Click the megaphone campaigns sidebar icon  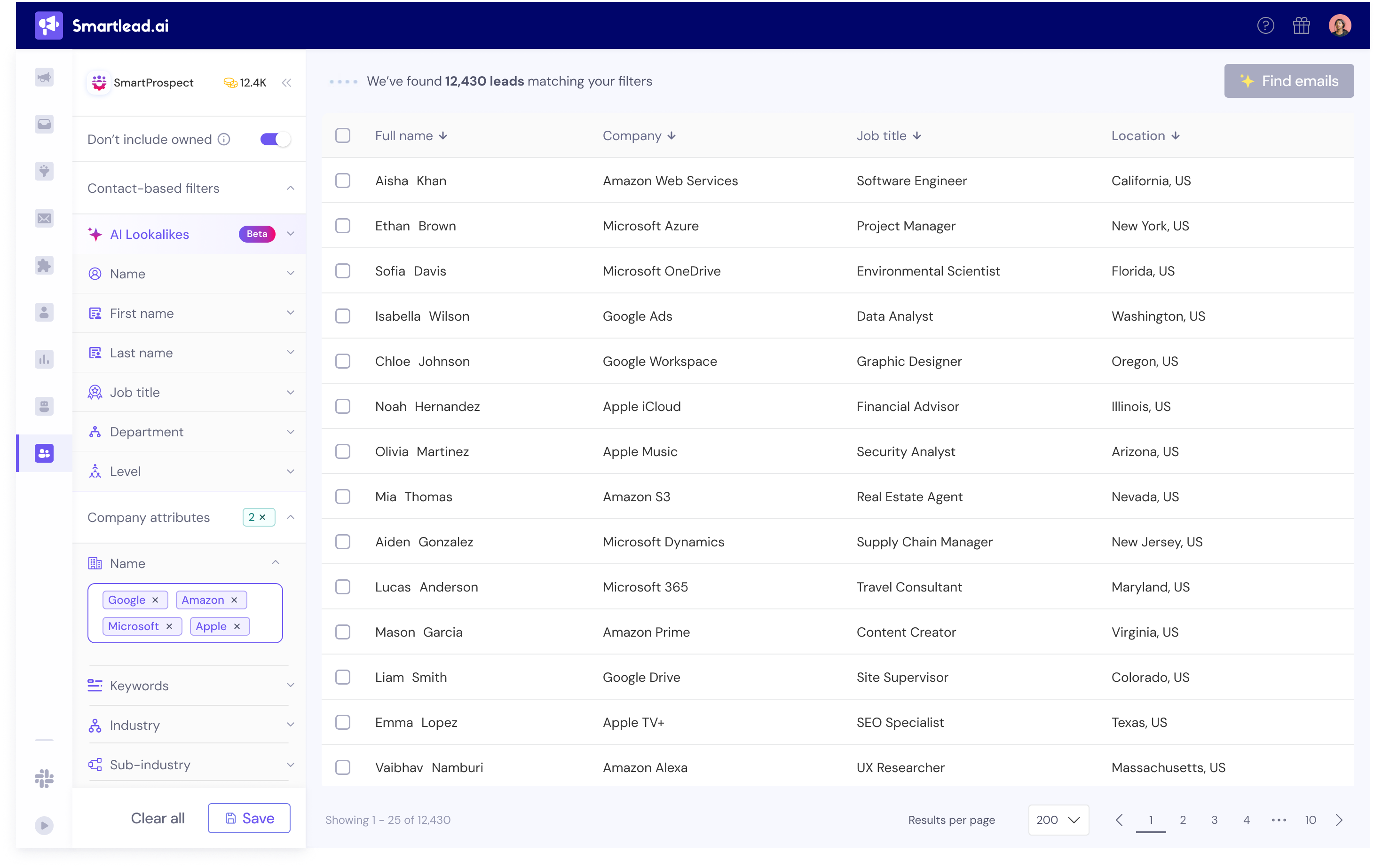44,77
